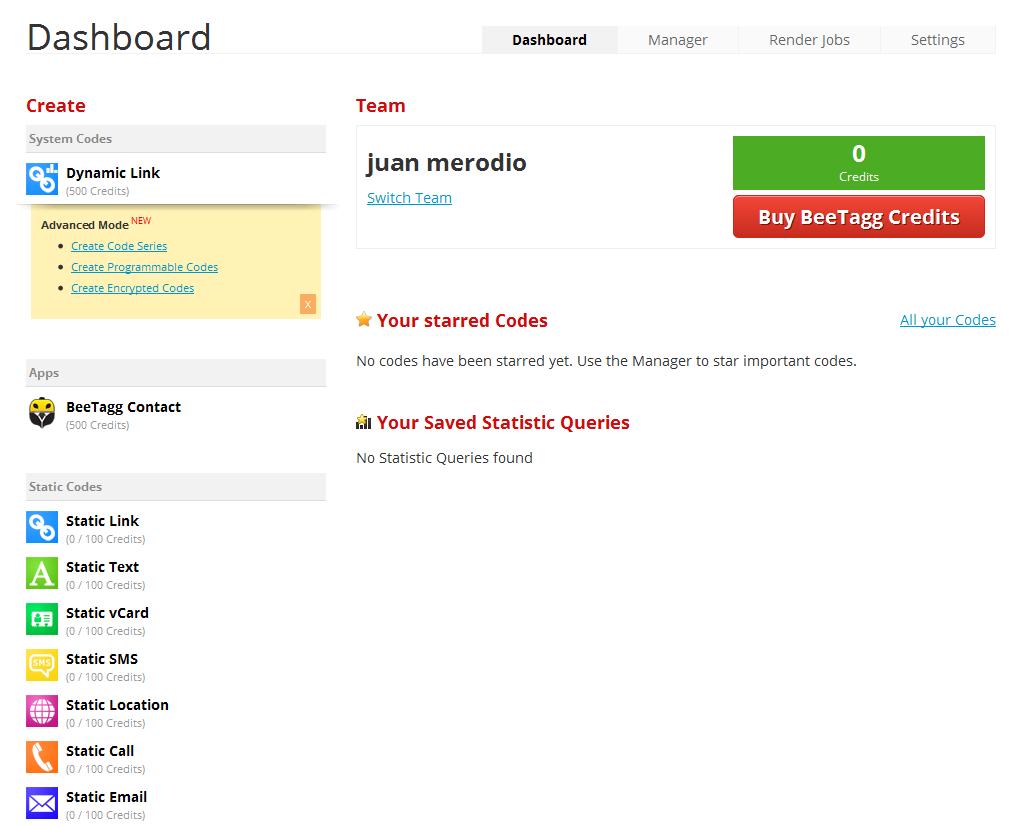Choose the Static vCard label

click(107, 613)
